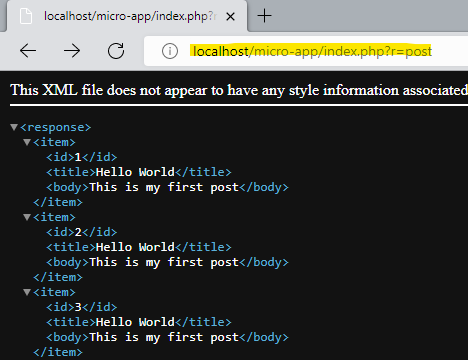Open site information icon in address bar

170,51
